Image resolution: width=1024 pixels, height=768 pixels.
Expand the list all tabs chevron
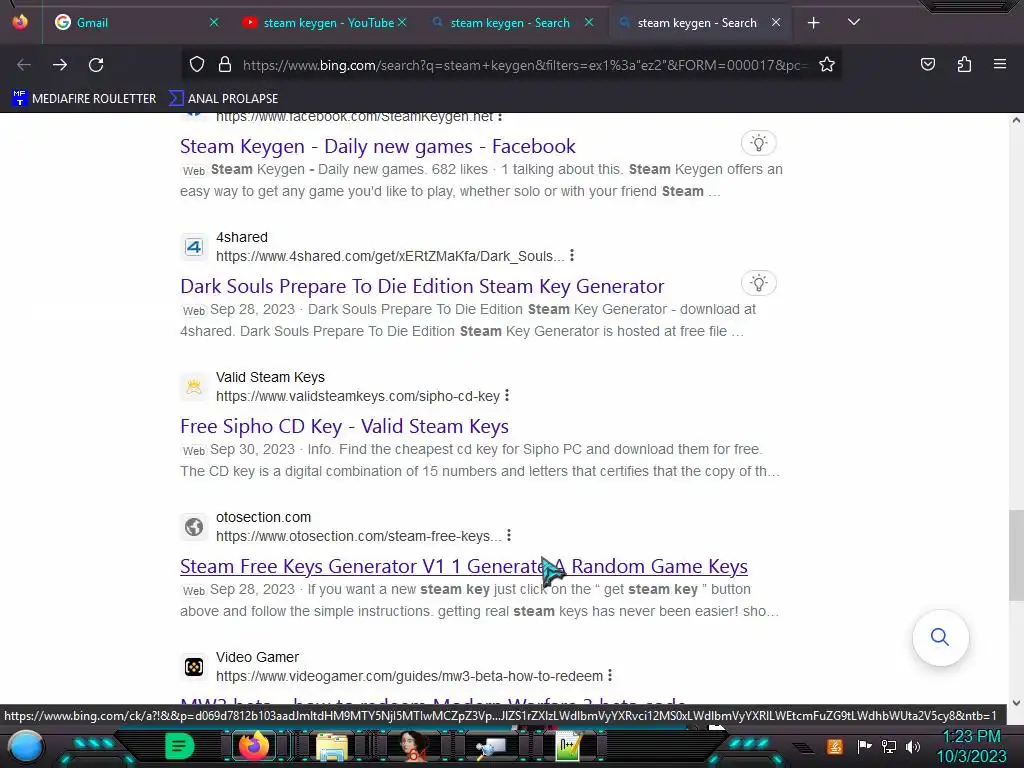tap(854, 22)
